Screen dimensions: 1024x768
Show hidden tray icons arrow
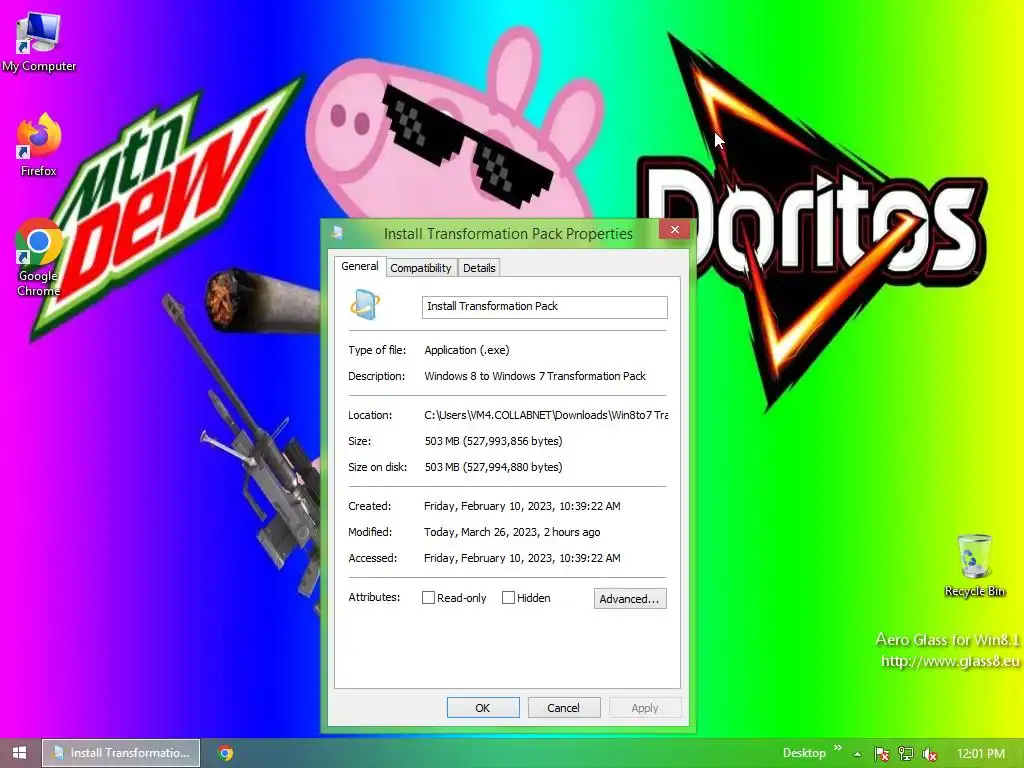[857, 754]
